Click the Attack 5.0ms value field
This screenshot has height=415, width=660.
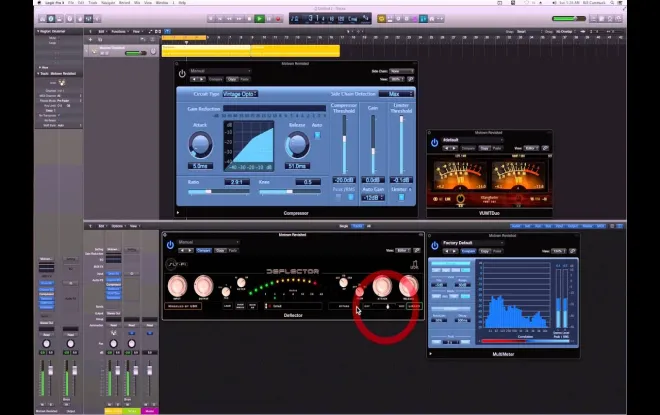tap(200, 166)
